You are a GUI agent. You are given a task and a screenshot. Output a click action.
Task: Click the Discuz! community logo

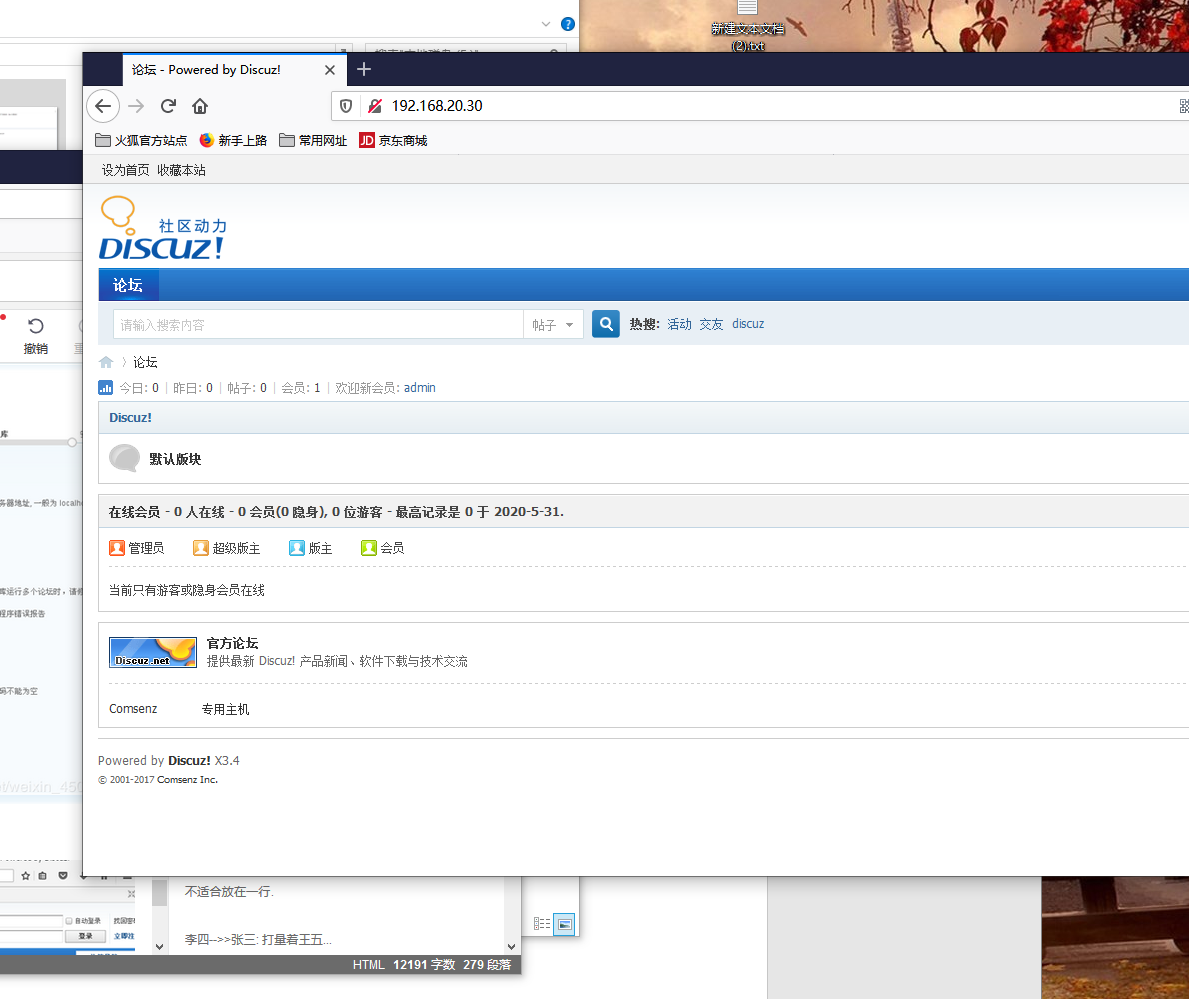click(160, 227)
